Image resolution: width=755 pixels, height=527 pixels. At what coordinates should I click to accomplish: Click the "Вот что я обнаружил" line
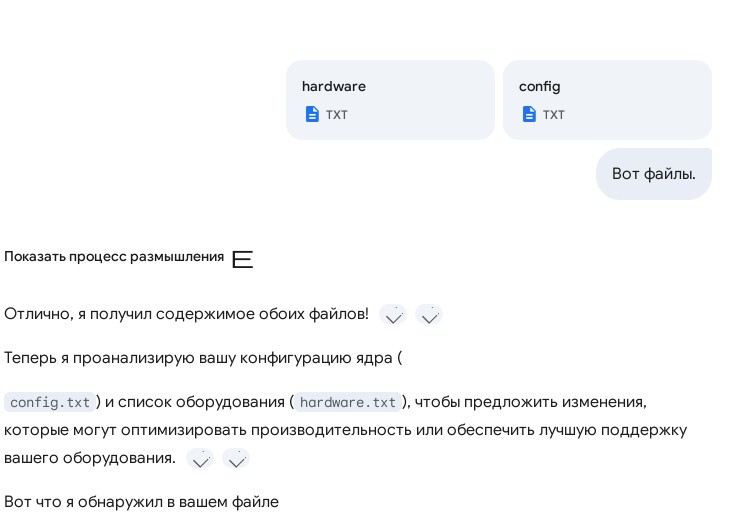(141, 502)
